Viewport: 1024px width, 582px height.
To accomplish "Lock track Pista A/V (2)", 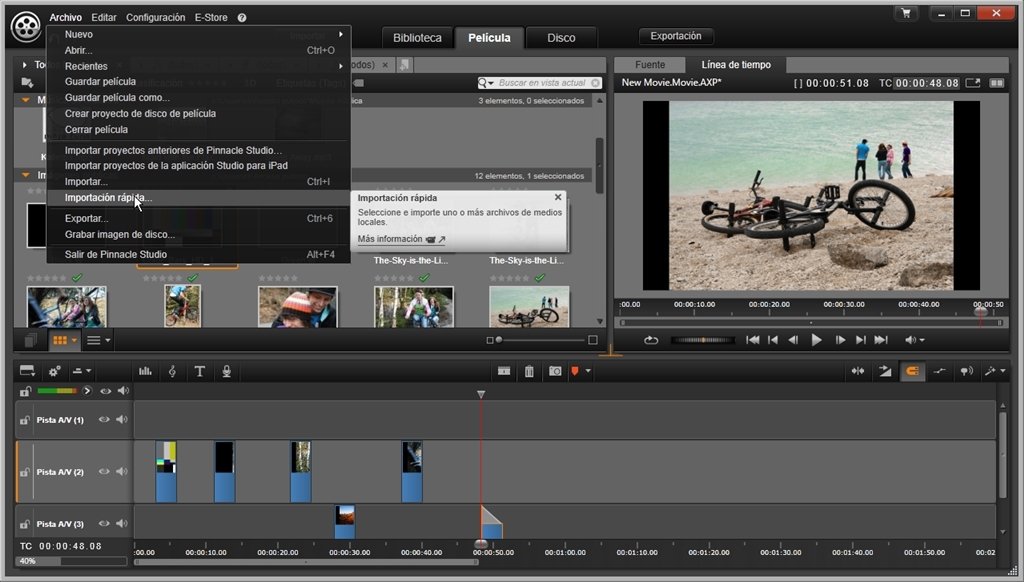I will pyautogui.click(x=24, y=472).
